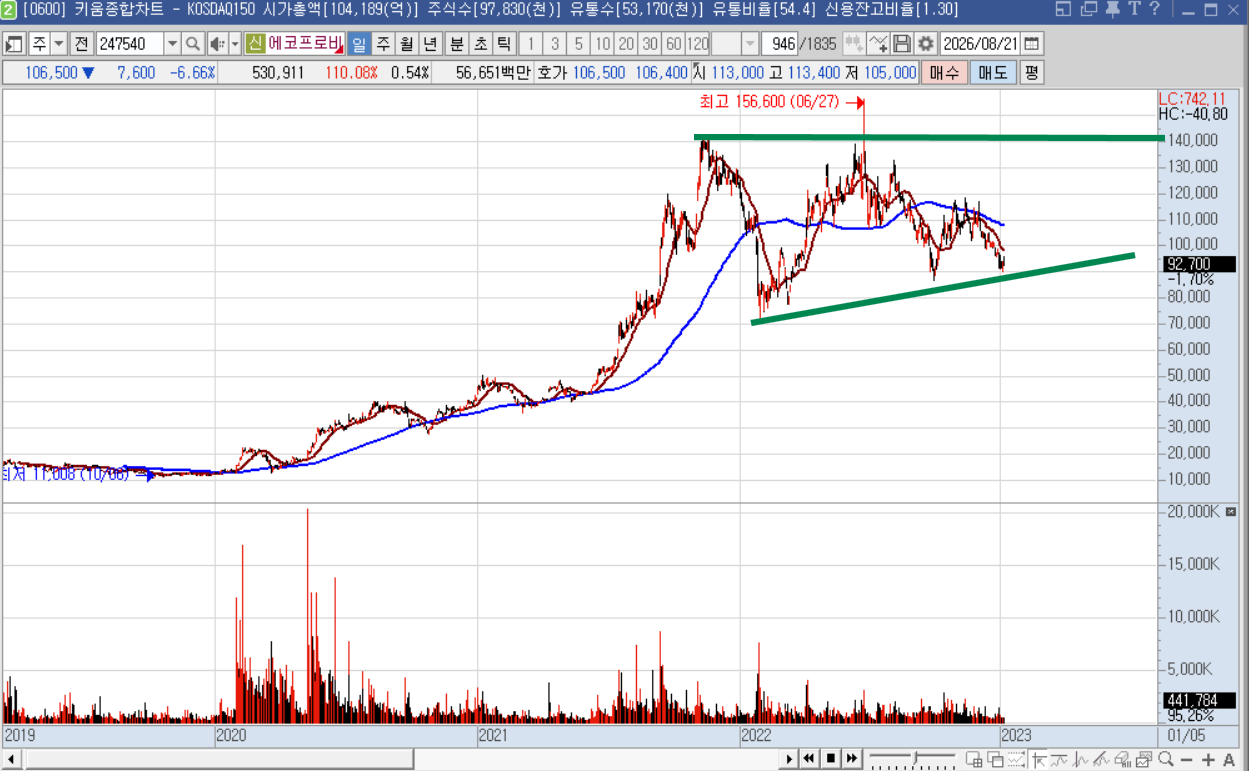Image resolution: width=1249 pixels, height=771 pixels.
Task: Click the date field 2026/08/21
Action: click(980, 45)
